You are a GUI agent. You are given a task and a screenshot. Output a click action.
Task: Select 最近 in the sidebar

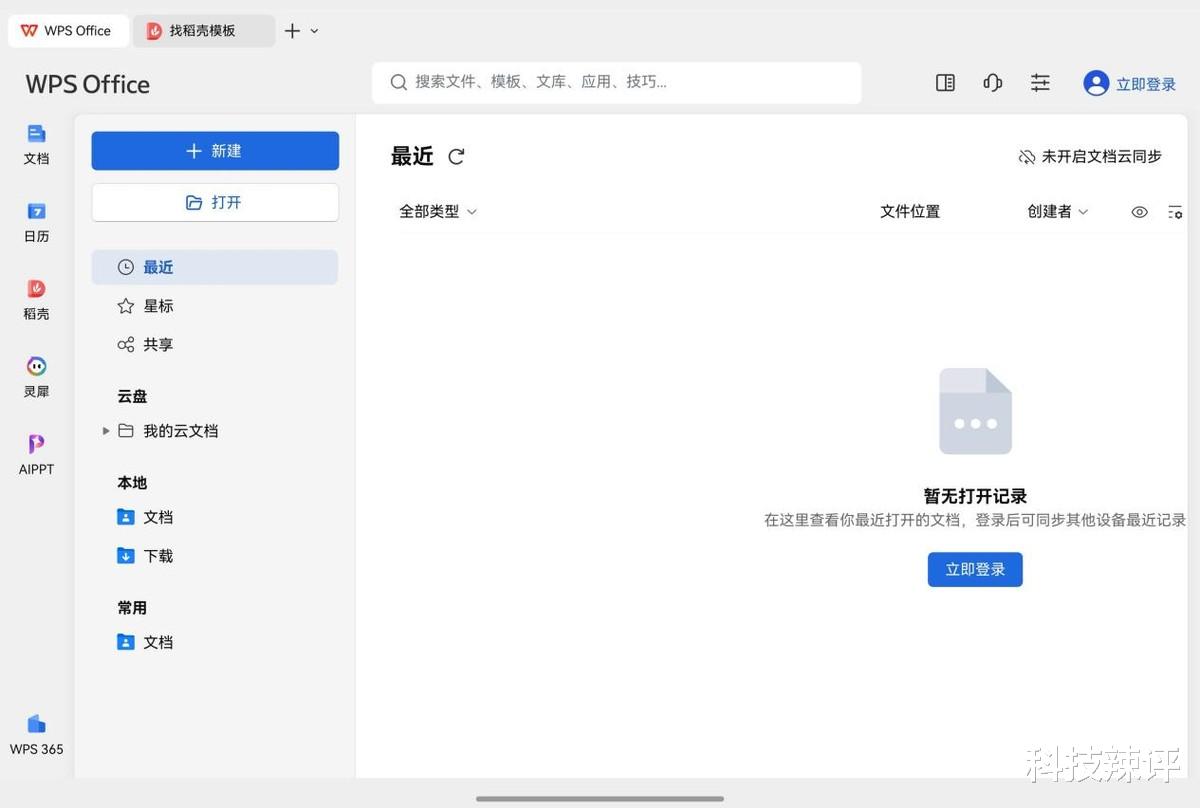coord(215,267)
